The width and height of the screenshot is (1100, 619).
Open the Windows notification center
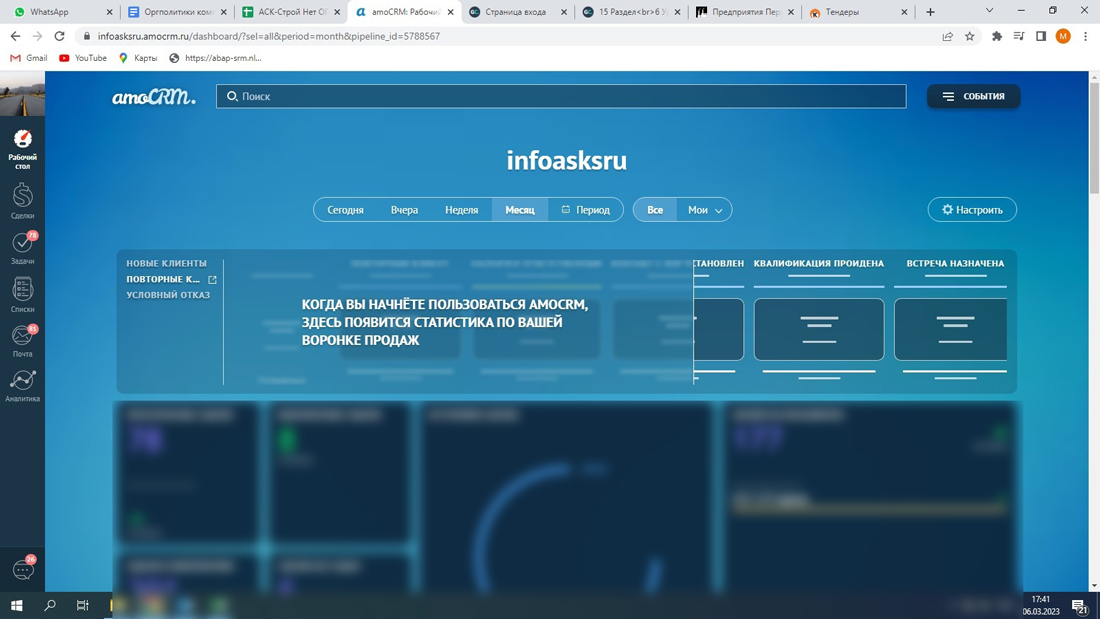[1080, 606]
